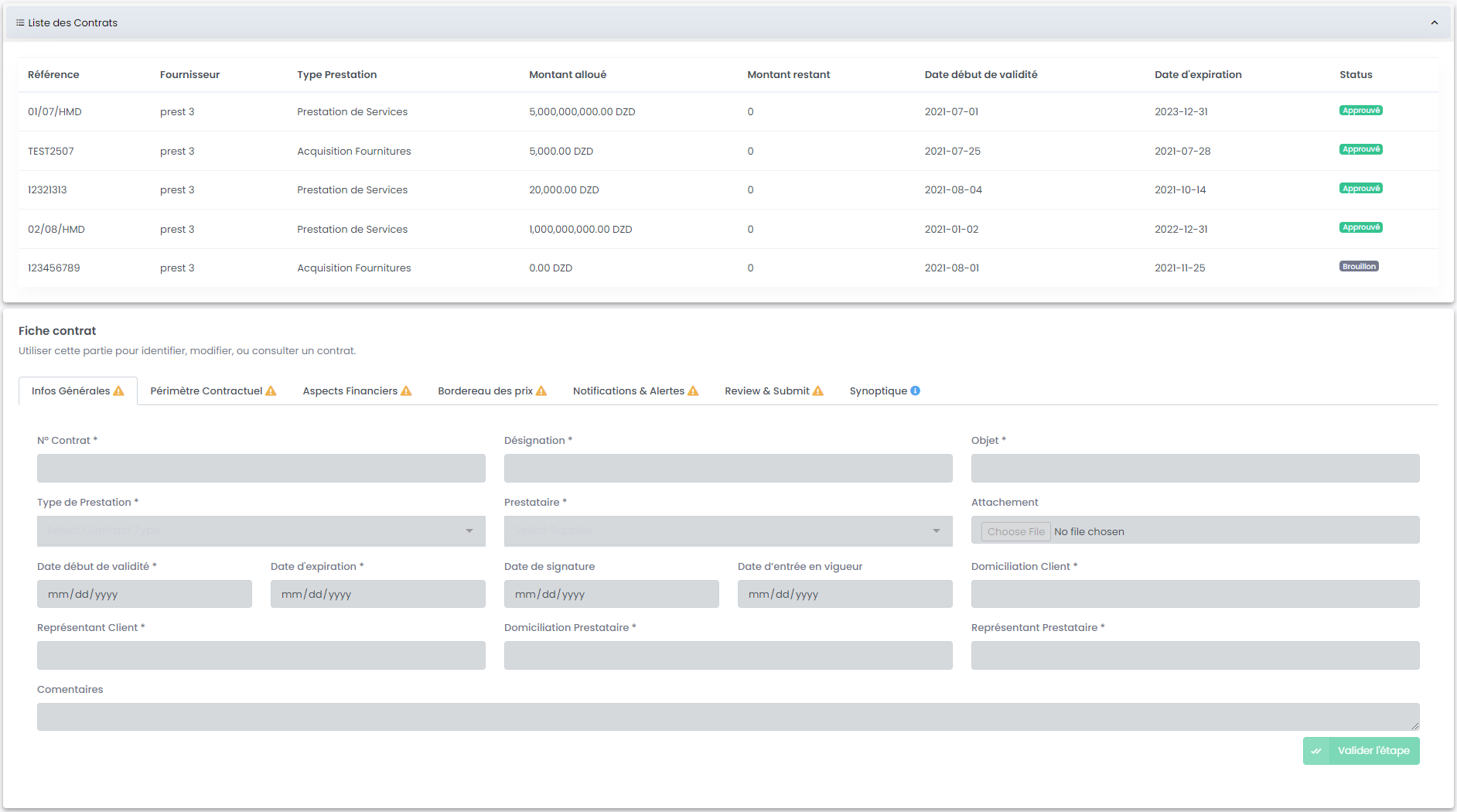Open the Type de Prestation dropdown

coord(261,531)
